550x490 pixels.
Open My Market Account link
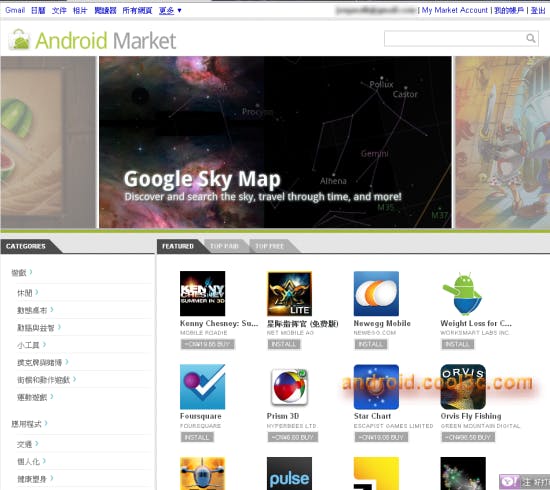coord(455,10)
